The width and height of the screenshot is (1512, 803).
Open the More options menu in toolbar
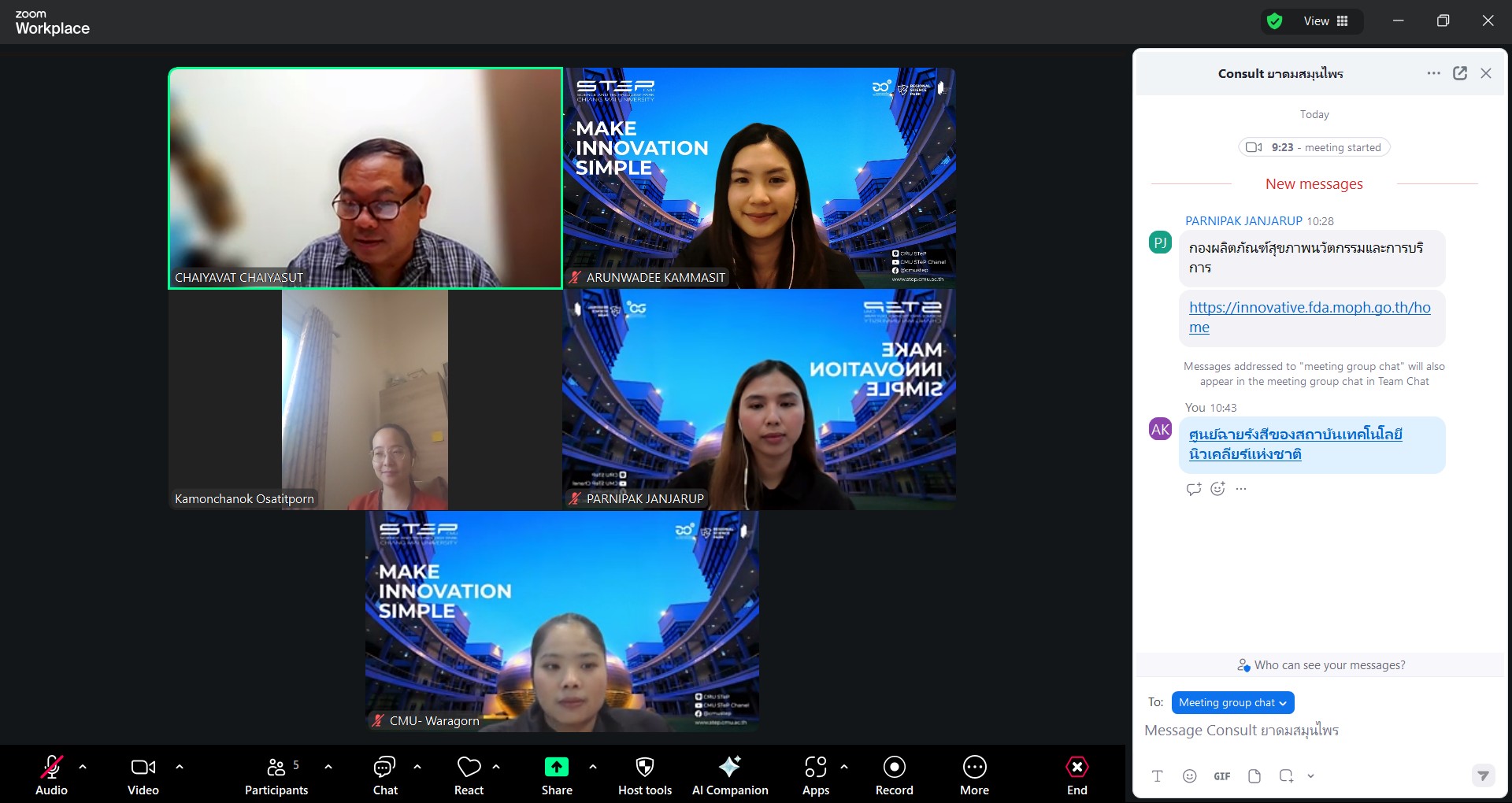pyautogui.click(x=974, y=775)
